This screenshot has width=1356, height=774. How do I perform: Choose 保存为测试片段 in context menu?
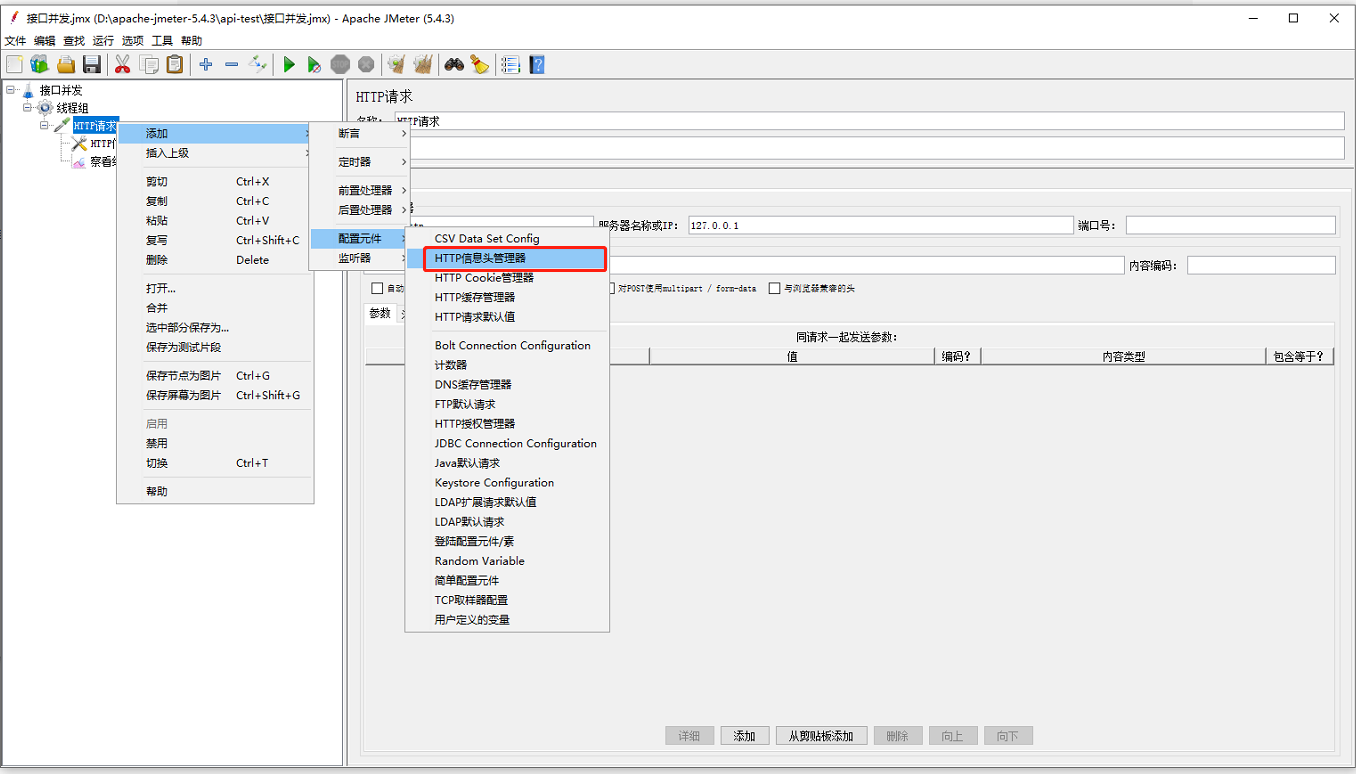click(216, 347)
